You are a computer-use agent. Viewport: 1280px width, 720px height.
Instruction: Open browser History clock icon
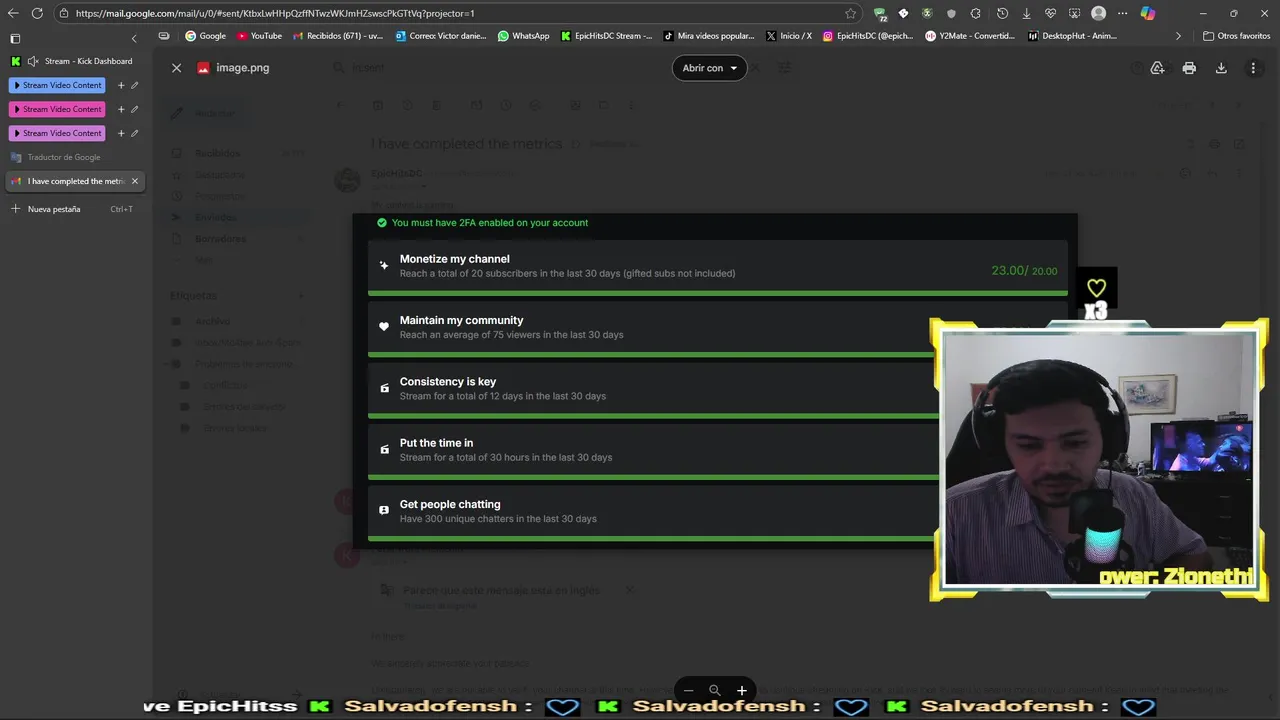click(x=1003, y=13)
